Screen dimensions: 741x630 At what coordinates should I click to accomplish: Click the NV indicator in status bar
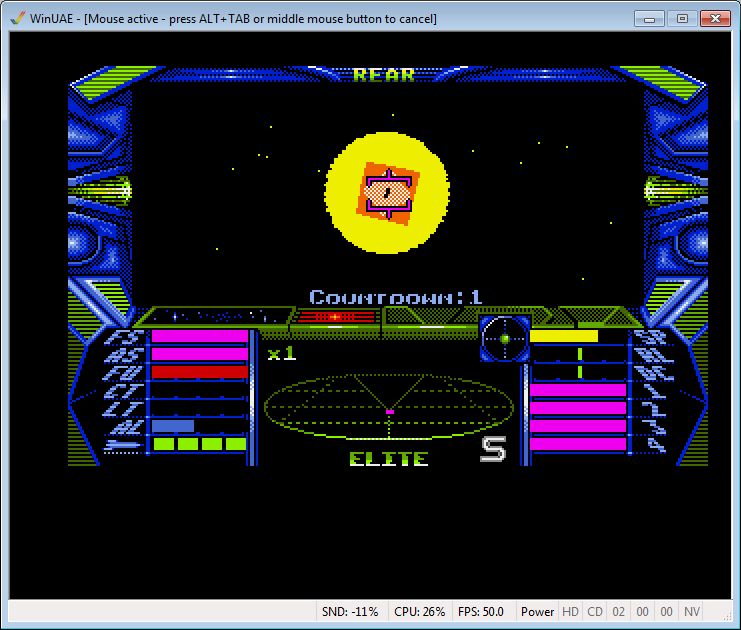click(x=692, y=612)
